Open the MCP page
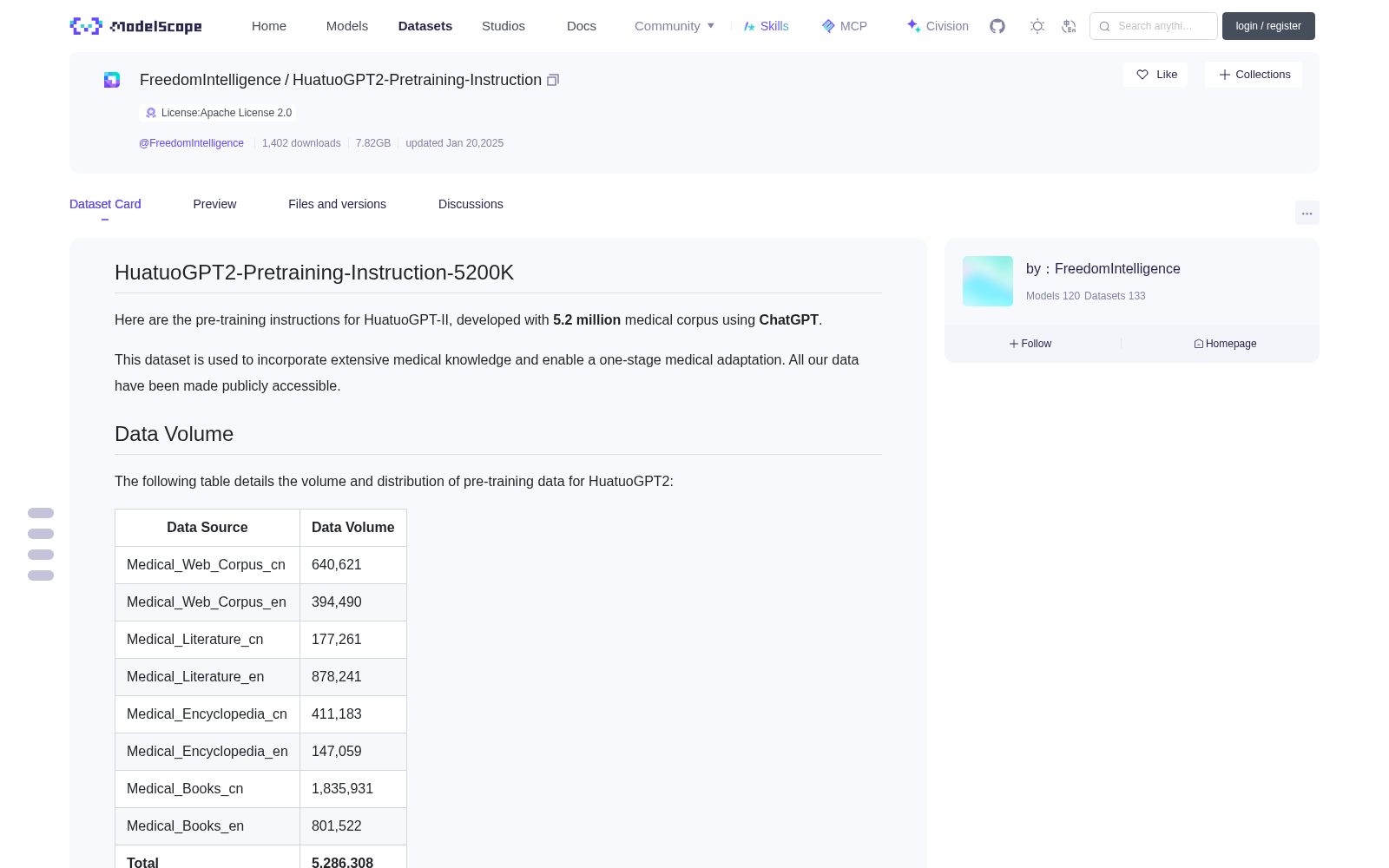This screenshot has width=1389, height=868. click(x=844, y=26)
